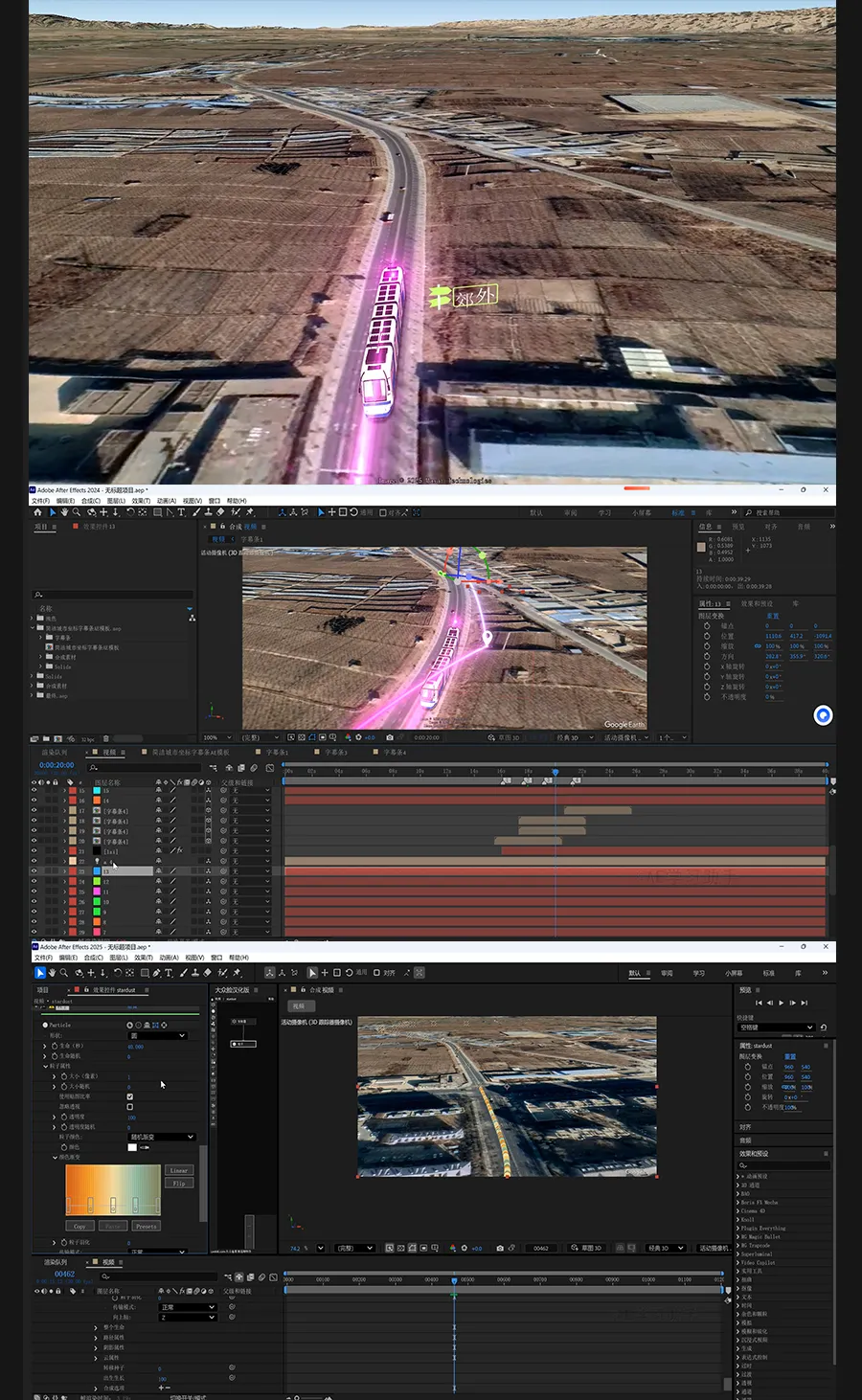Select the Hand tool in AE 2024 toolbar
Image resolution: width=862 pixels, height=1400 pixels.
coord(64,512)
